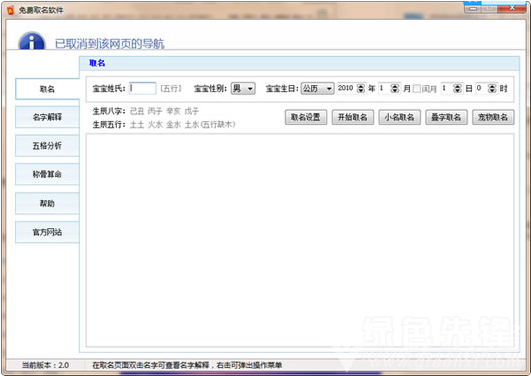Image resolution: width=531 pixels, height=376 pixels.
Task: Click the 宠物取名 button
Action: pos(493,118)
